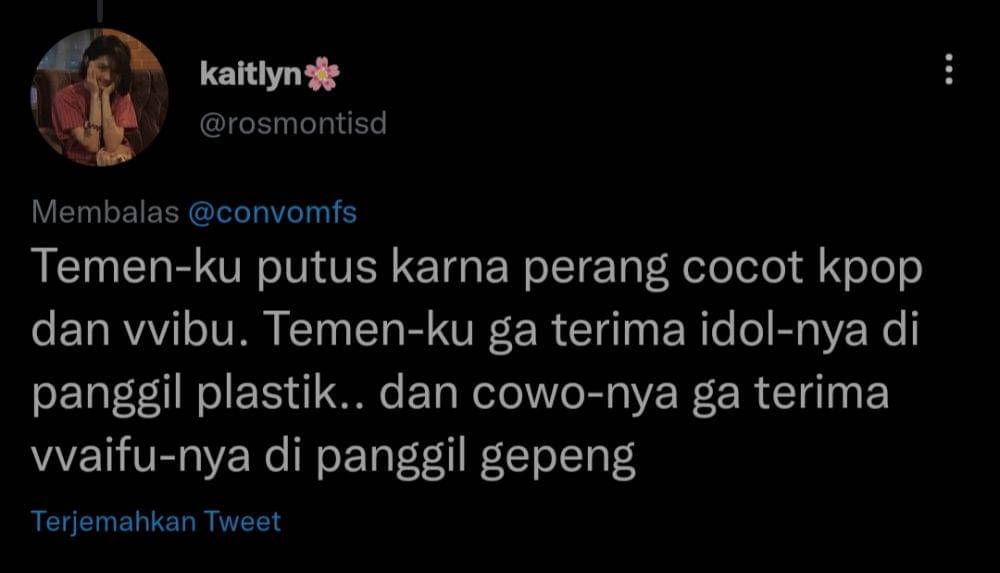Open the @rosmontisd handle profile

click(x=293, y=123)
